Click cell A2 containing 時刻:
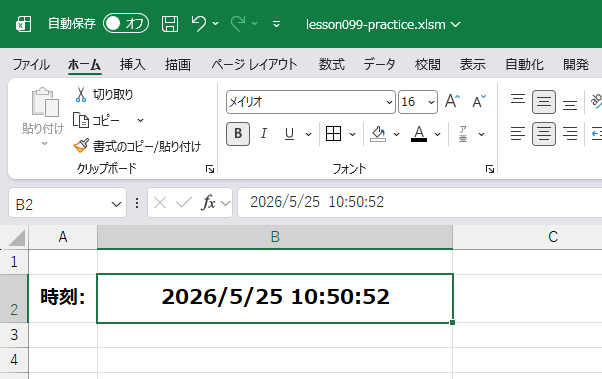The height and width of the screenshot is (379, 602). (63, 298)
